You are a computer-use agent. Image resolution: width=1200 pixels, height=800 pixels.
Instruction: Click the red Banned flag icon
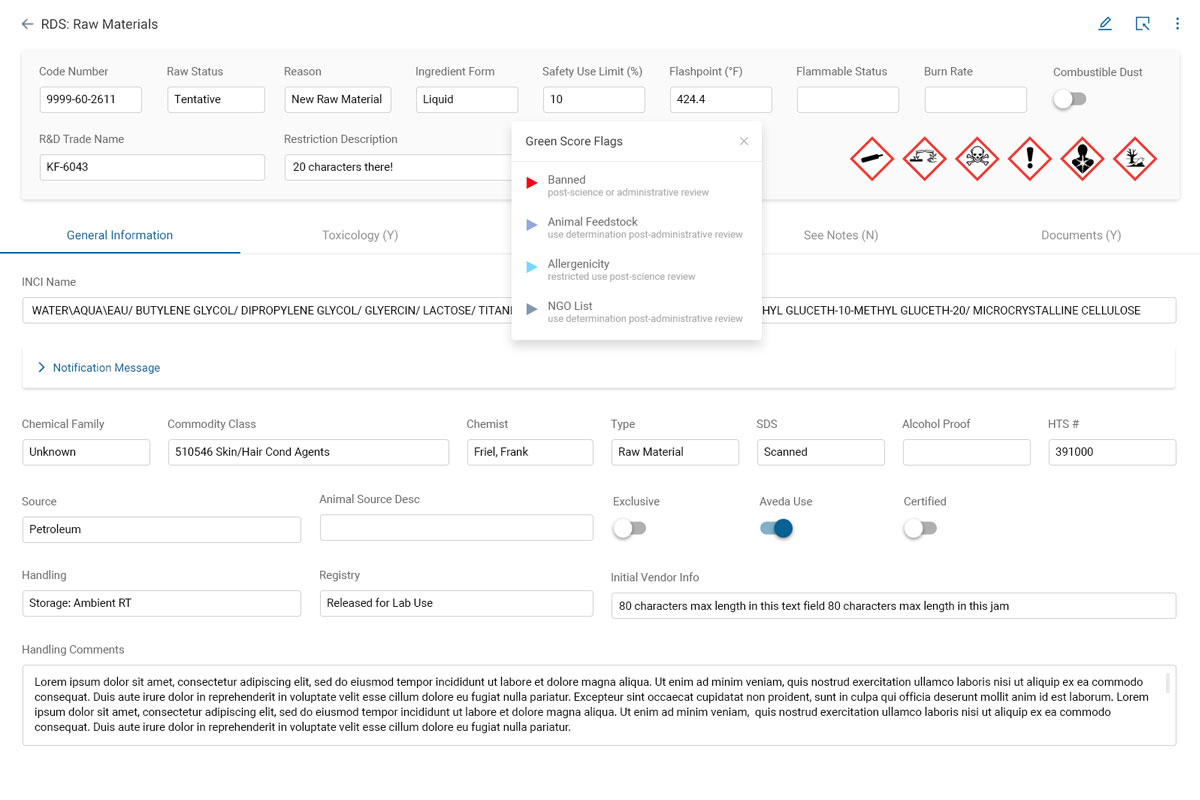(x=532, y=183)
